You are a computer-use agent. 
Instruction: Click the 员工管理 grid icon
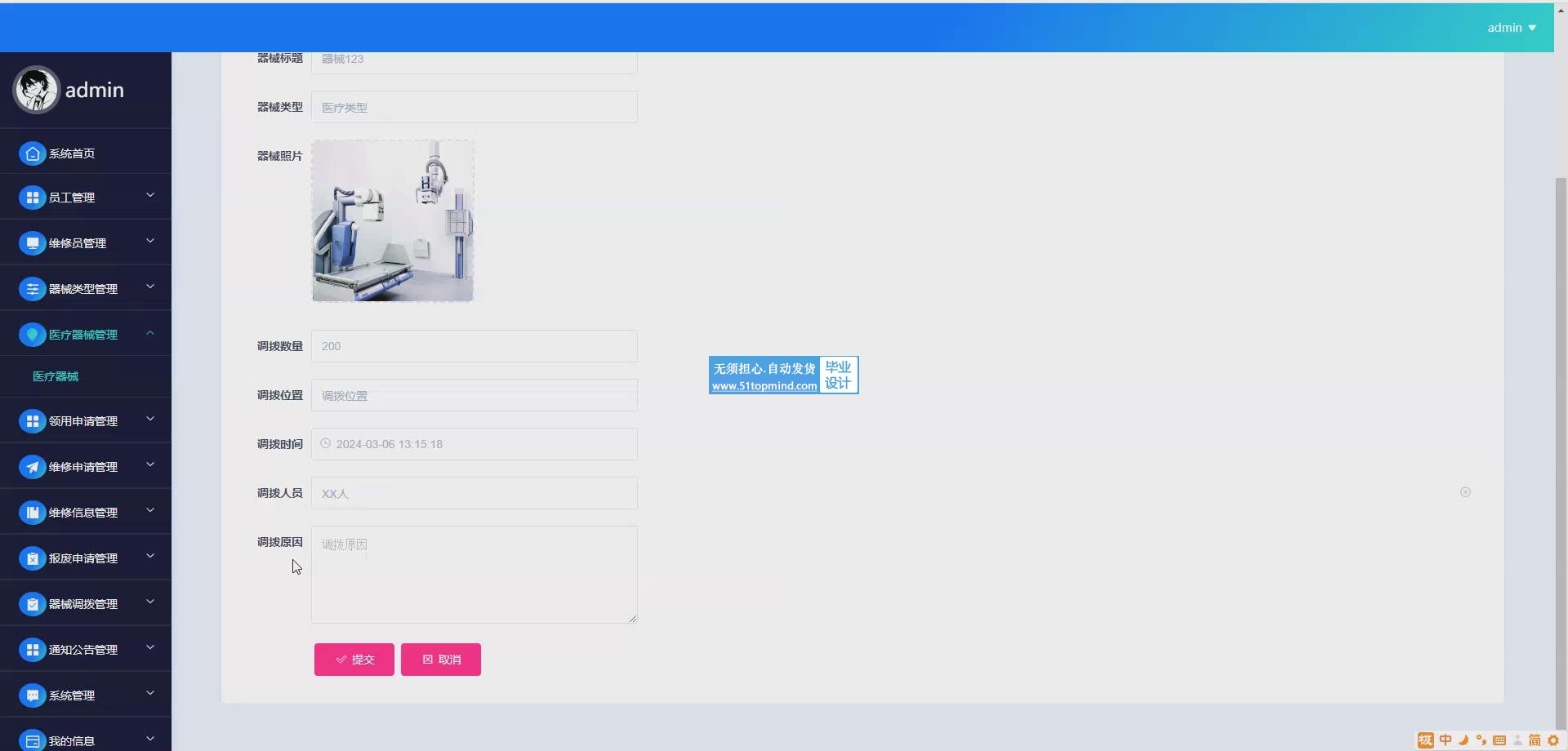[32, 198]
